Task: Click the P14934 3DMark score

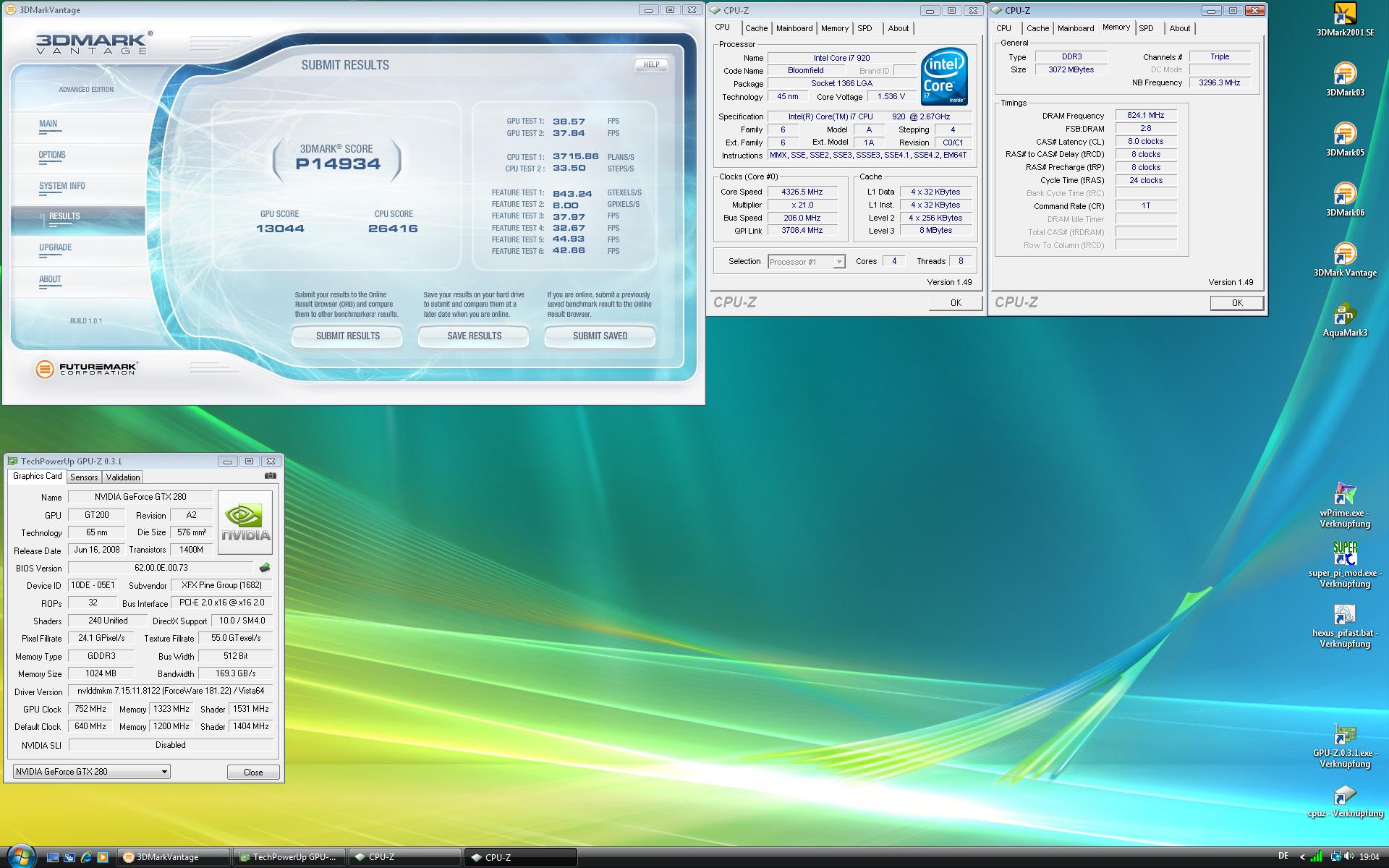Action: pos(338,163)
